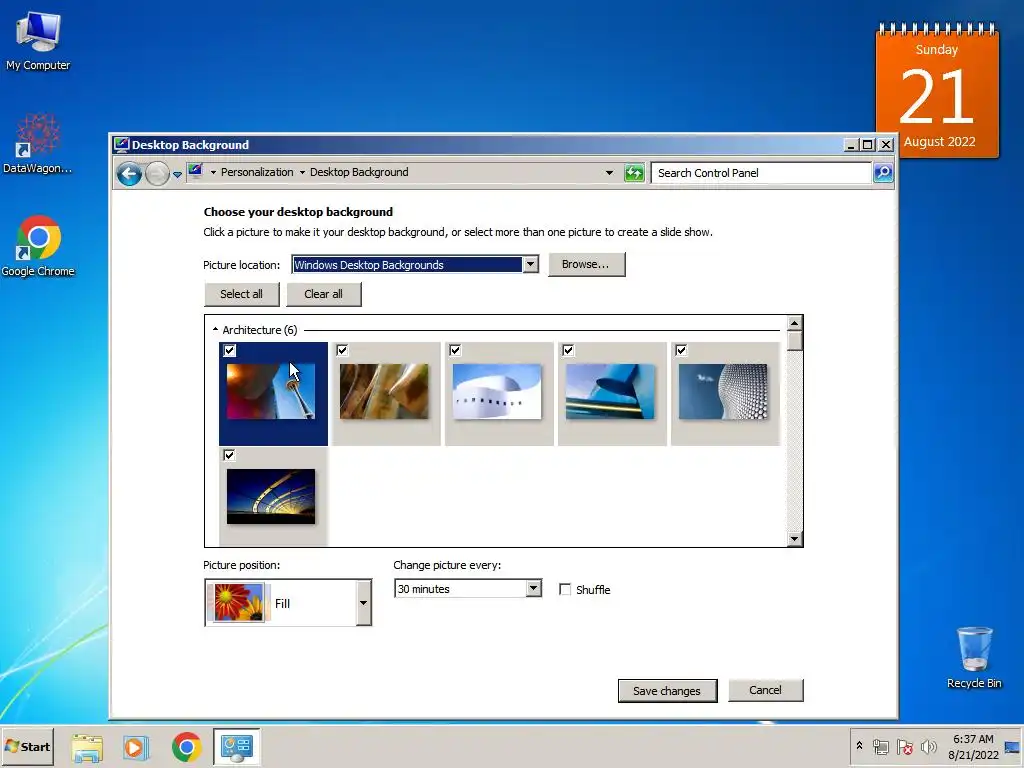The image size is (1024, 768).
Task: Click the Save changes button
Action: coord(667,691)
